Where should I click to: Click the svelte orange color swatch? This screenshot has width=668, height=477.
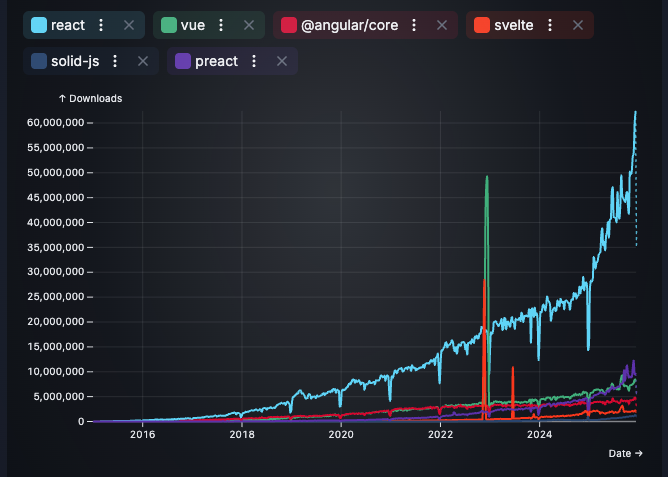[x=482, y=25]
